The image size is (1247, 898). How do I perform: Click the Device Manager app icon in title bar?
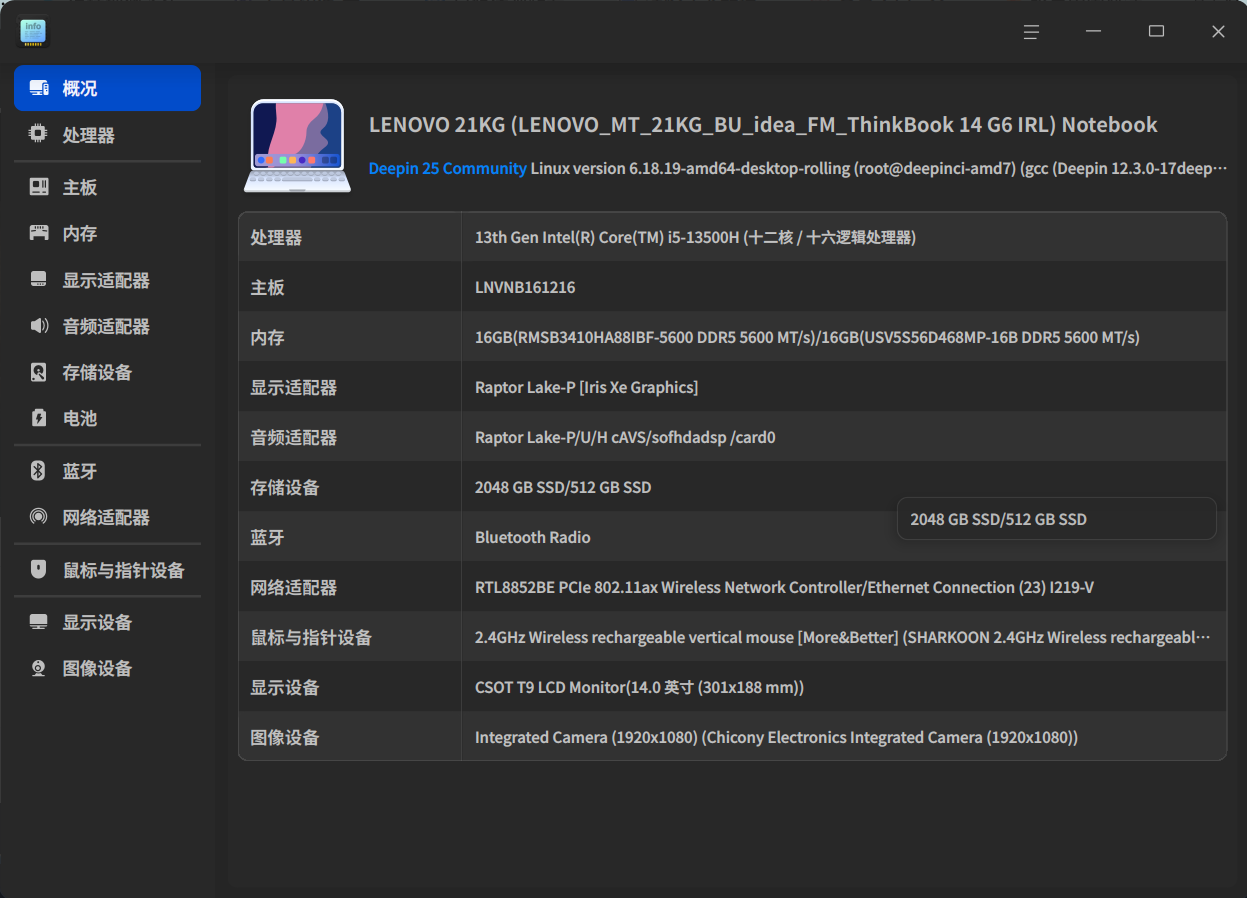click(x=33, y=32)
